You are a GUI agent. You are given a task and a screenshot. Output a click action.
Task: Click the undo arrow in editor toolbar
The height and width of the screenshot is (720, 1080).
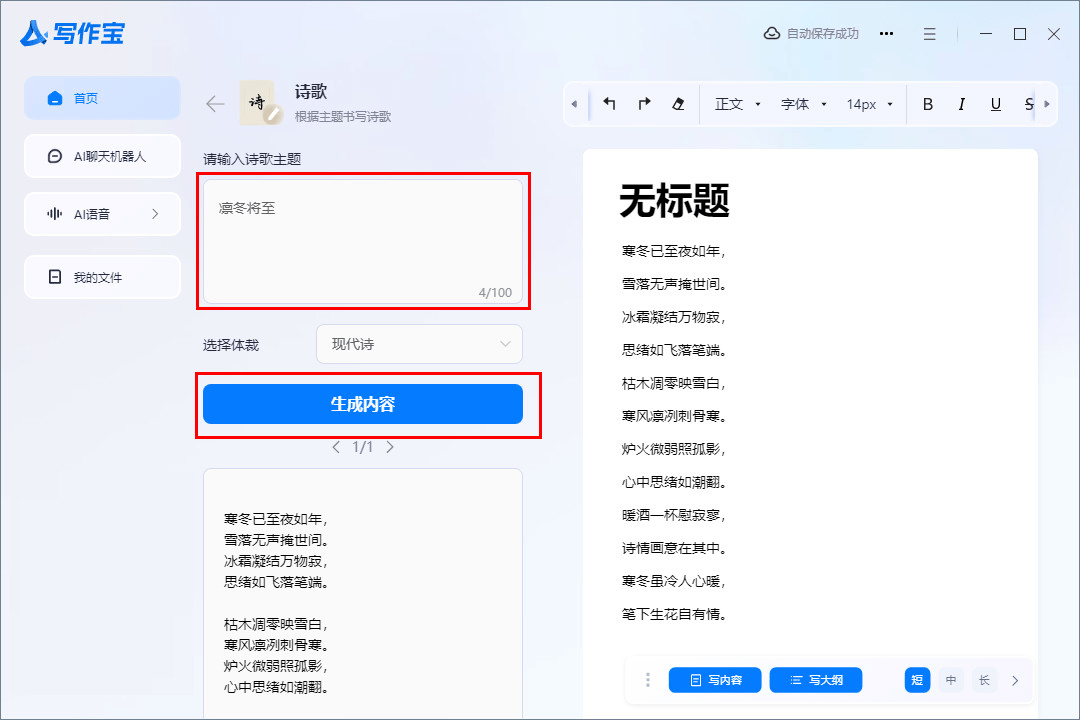609,104
